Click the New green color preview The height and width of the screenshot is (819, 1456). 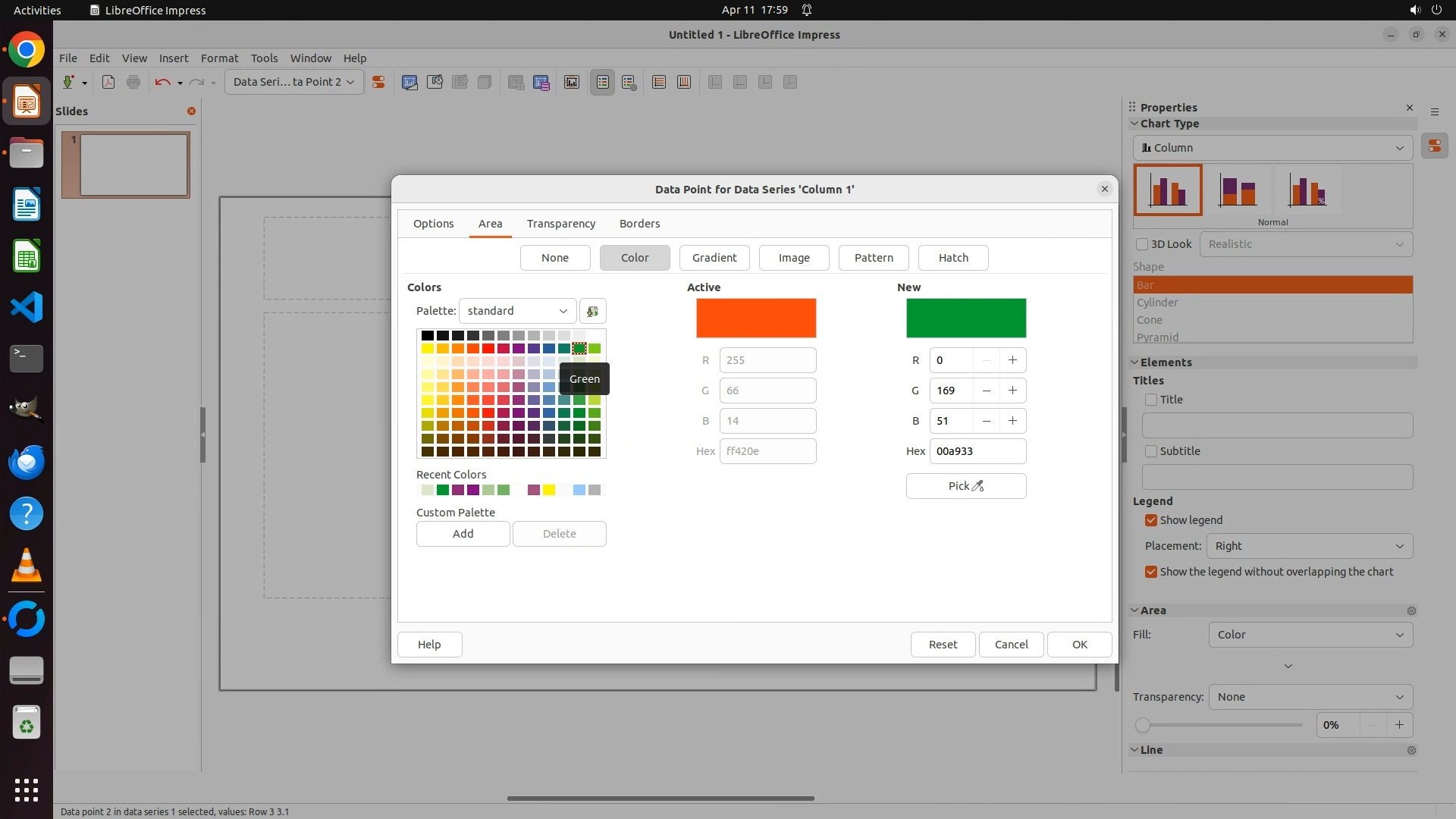(x=965, y=318)
